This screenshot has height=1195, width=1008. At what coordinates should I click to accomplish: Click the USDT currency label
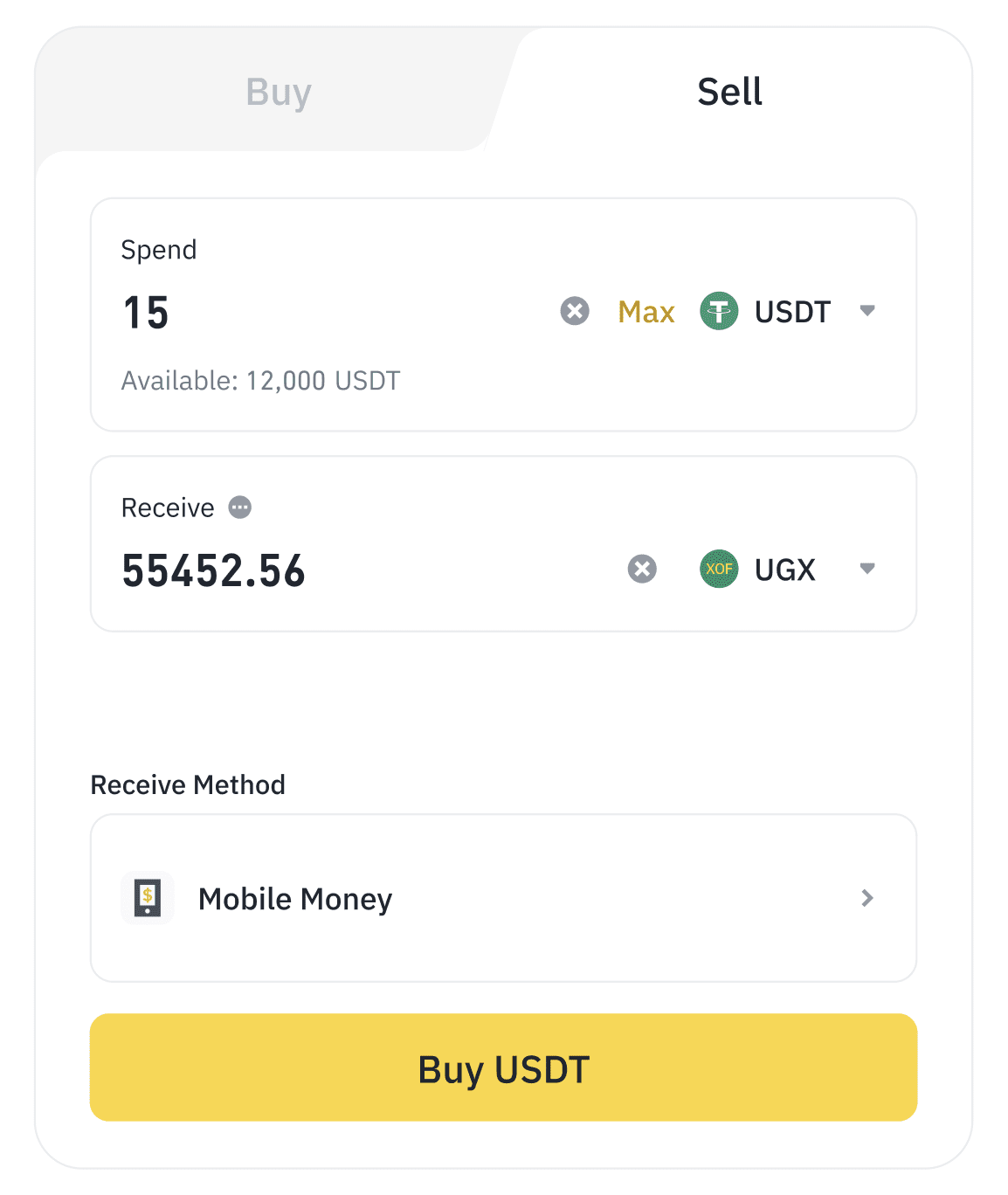point(792,312)
